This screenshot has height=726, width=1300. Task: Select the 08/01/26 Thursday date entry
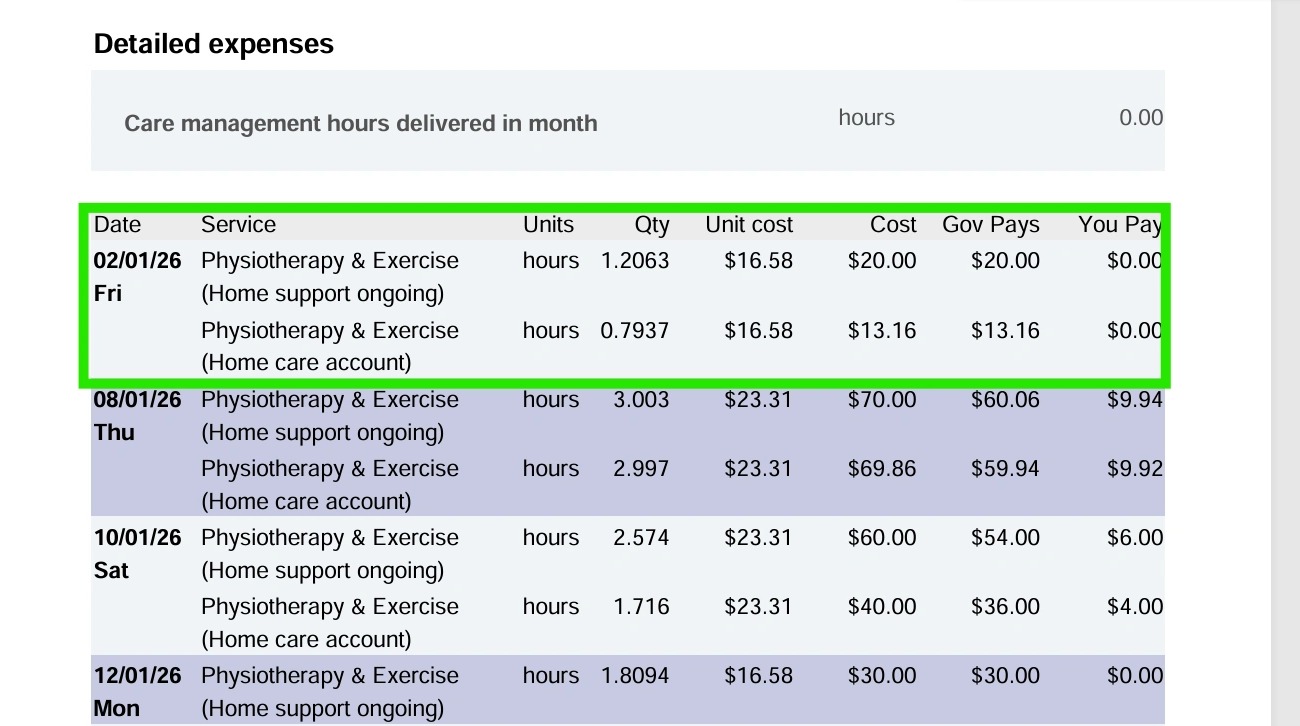pos(137,415)
